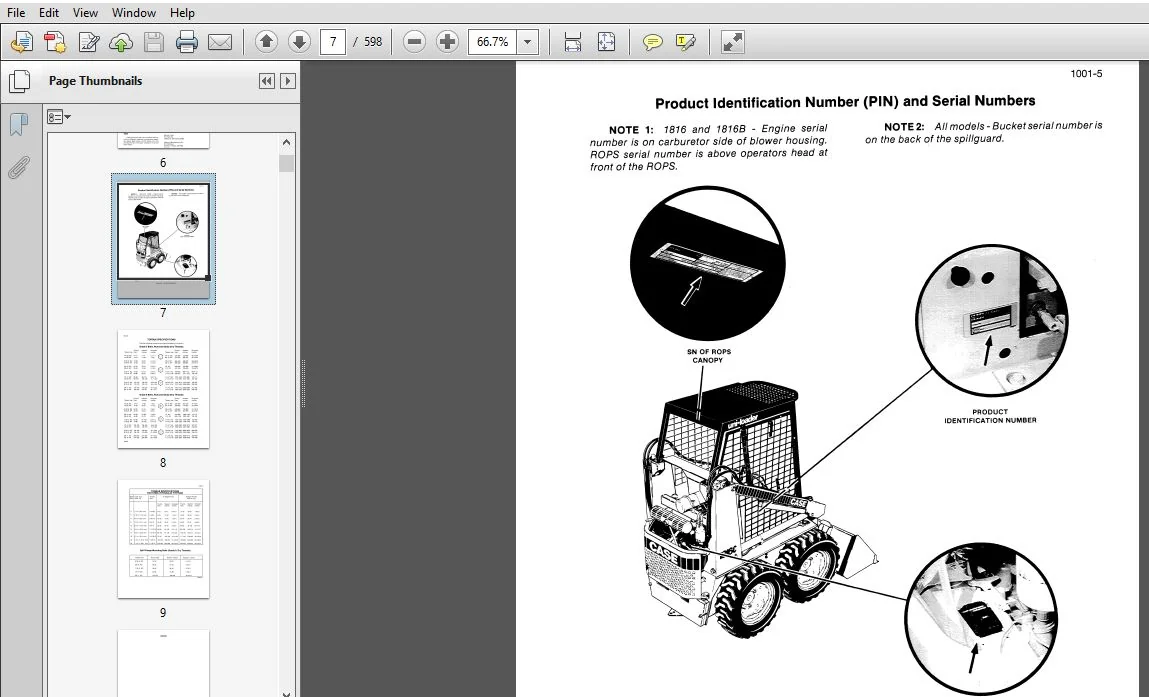Click the cloud upload icon

click(x=121, y=43)
